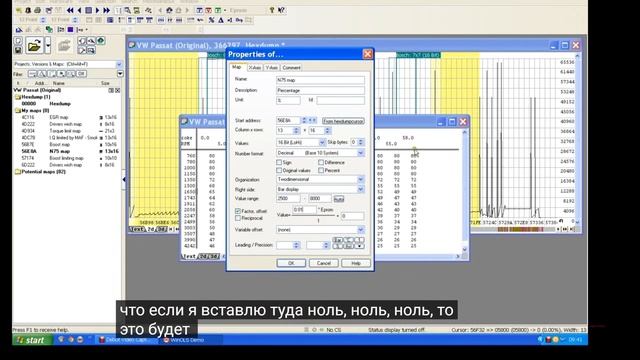The image size is (640, 360).
Task: Enable the Sign checkbox
Action: click(x=279, y=162)
